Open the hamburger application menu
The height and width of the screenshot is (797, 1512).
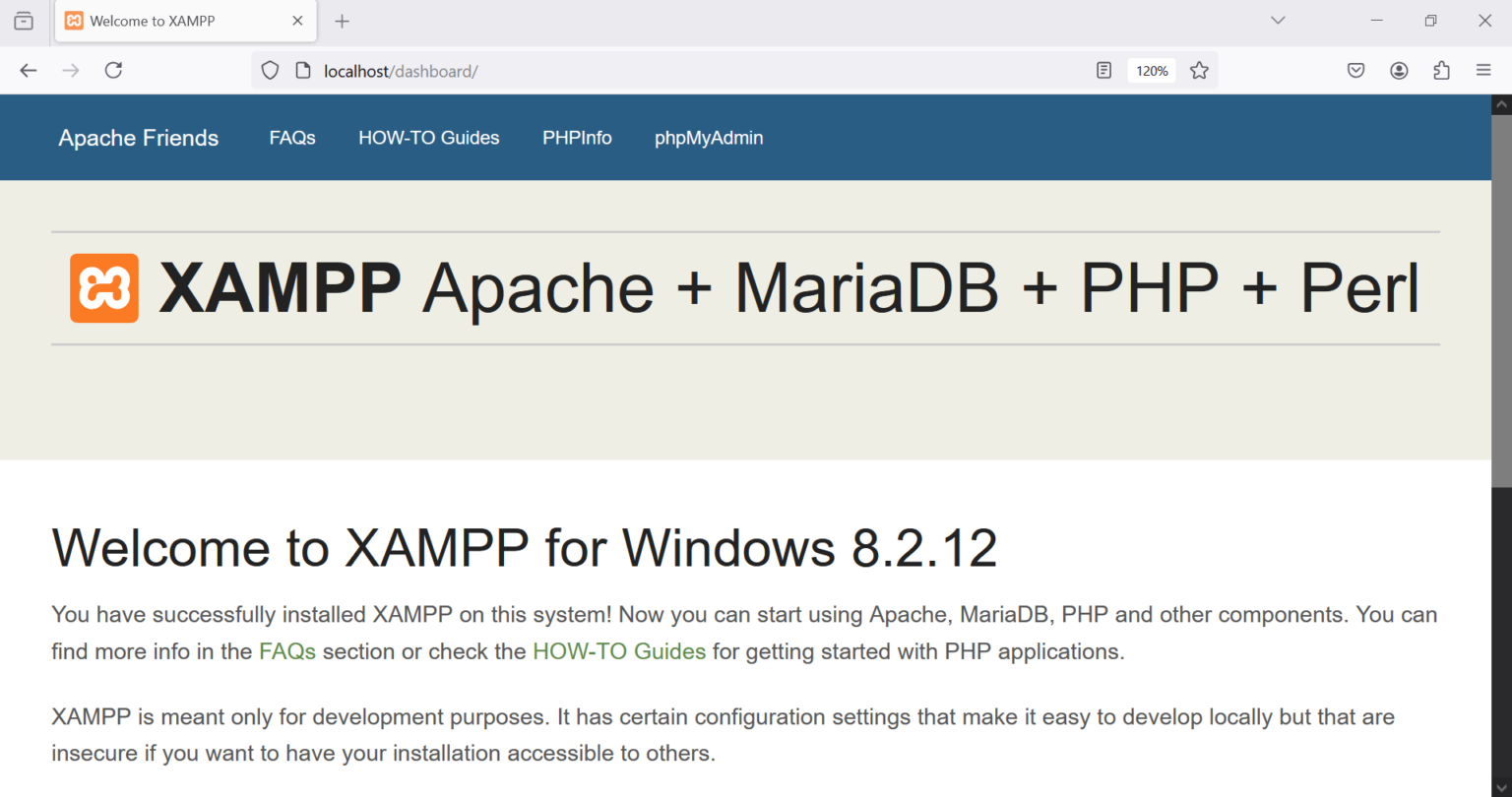[x=1483, y=70]
